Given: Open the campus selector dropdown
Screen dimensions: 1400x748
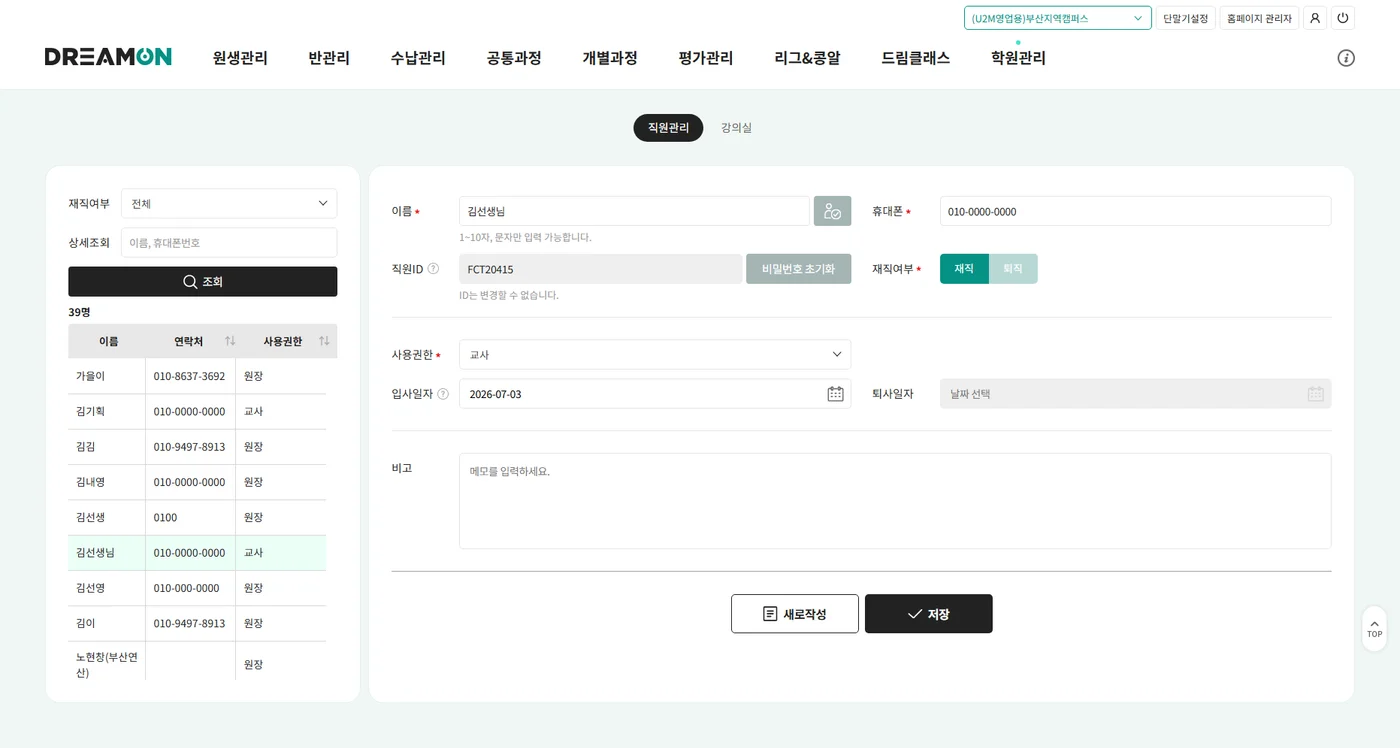Looking at the screenshot, I should 1058,18.
